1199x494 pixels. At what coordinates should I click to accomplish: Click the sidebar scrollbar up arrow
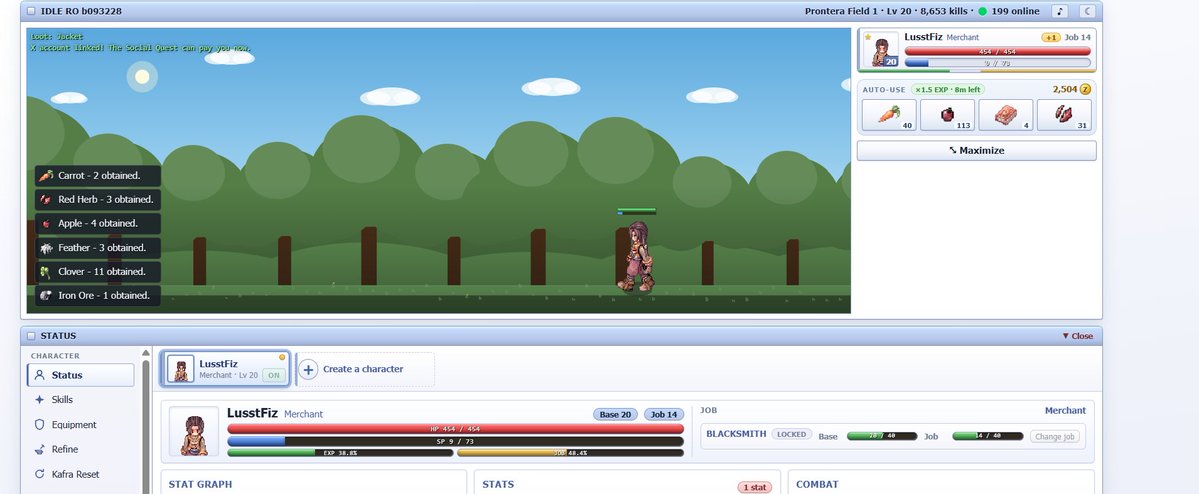[145, 353]
